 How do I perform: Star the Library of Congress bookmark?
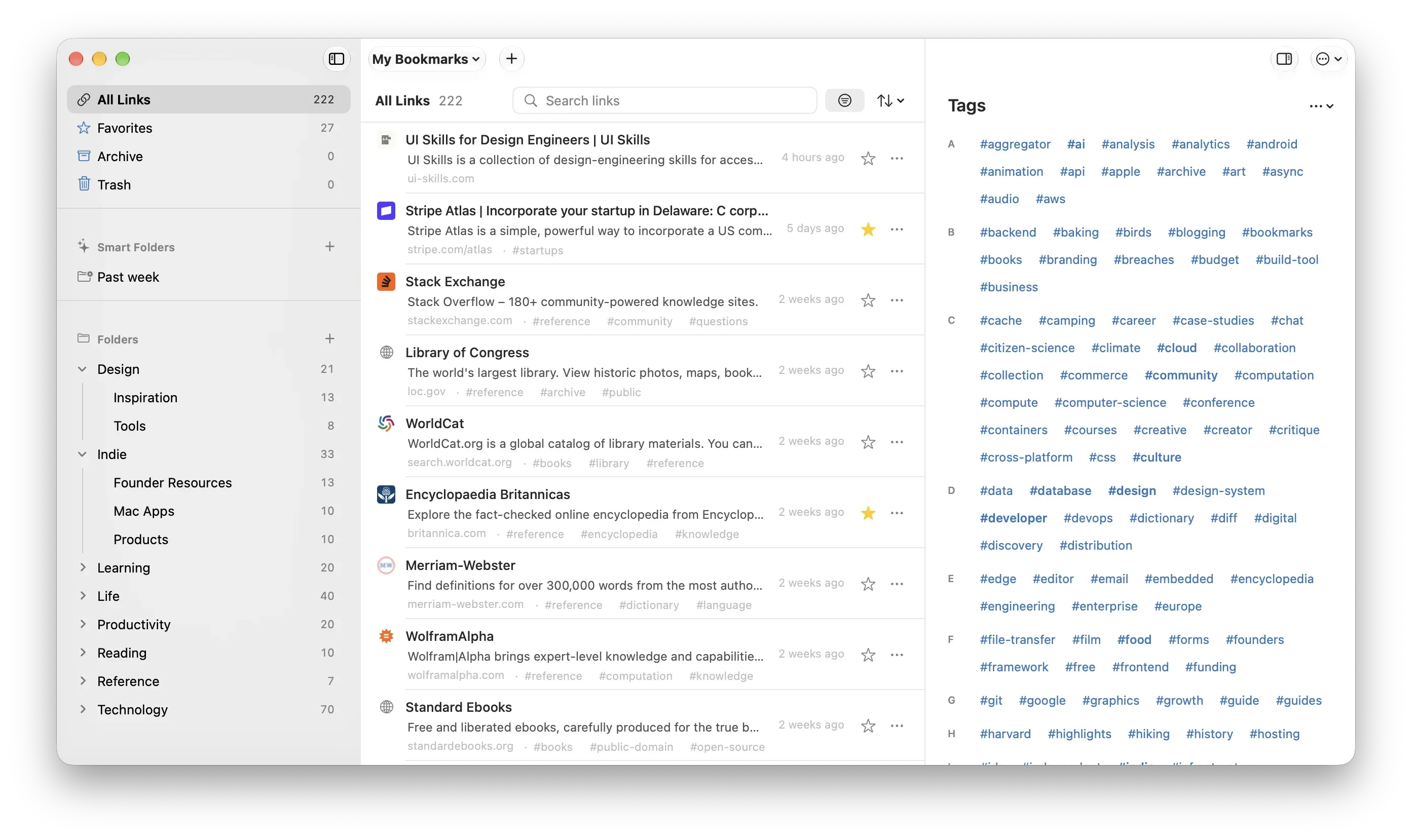point(867,371)
